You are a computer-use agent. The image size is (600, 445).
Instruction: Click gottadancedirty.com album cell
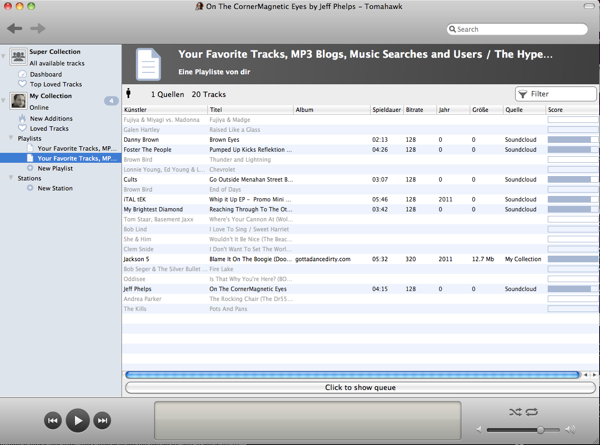pos(323,259)
